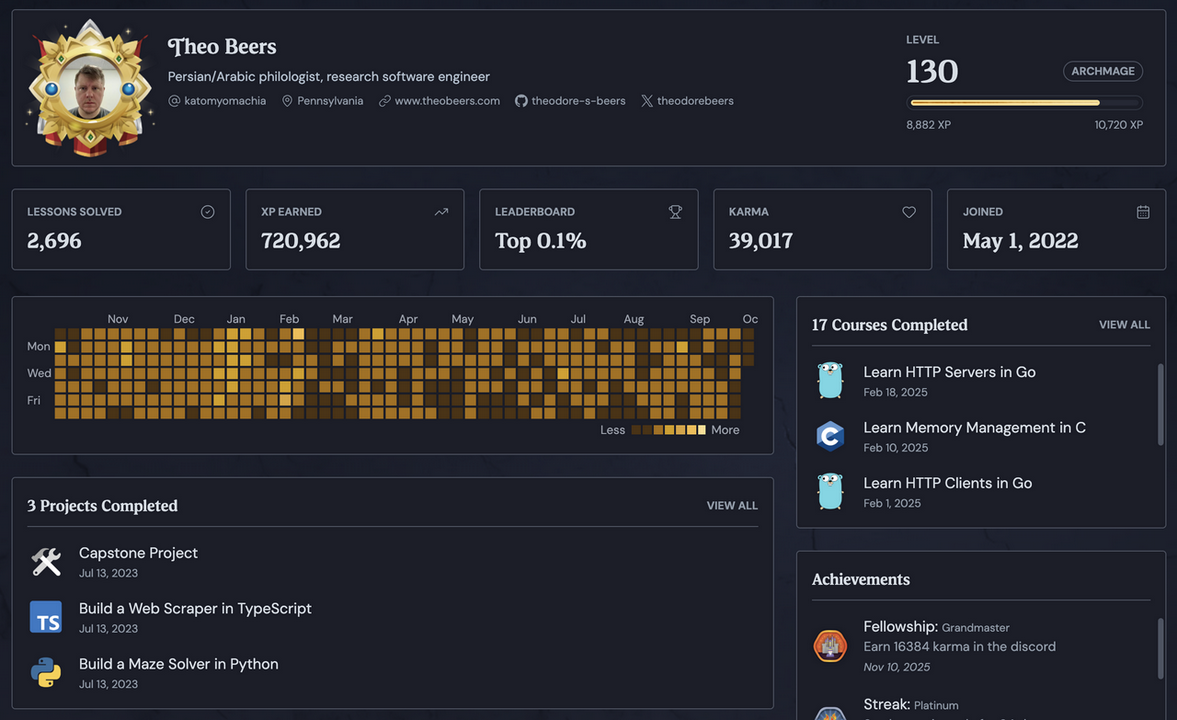
Task: Click the Wed row label in heatmap
Action: tap(39, 373)
